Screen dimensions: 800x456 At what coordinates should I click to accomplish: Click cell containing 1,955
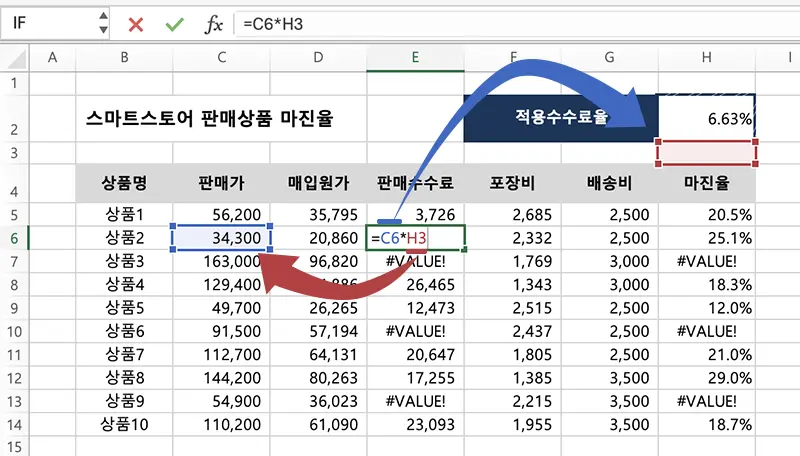point(513,424)
